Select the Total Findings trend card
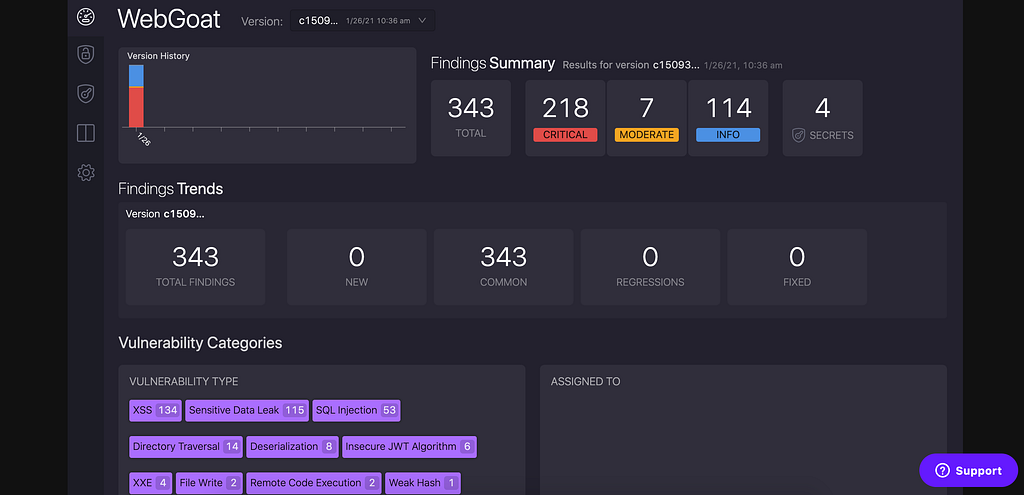 click(195, 266)
